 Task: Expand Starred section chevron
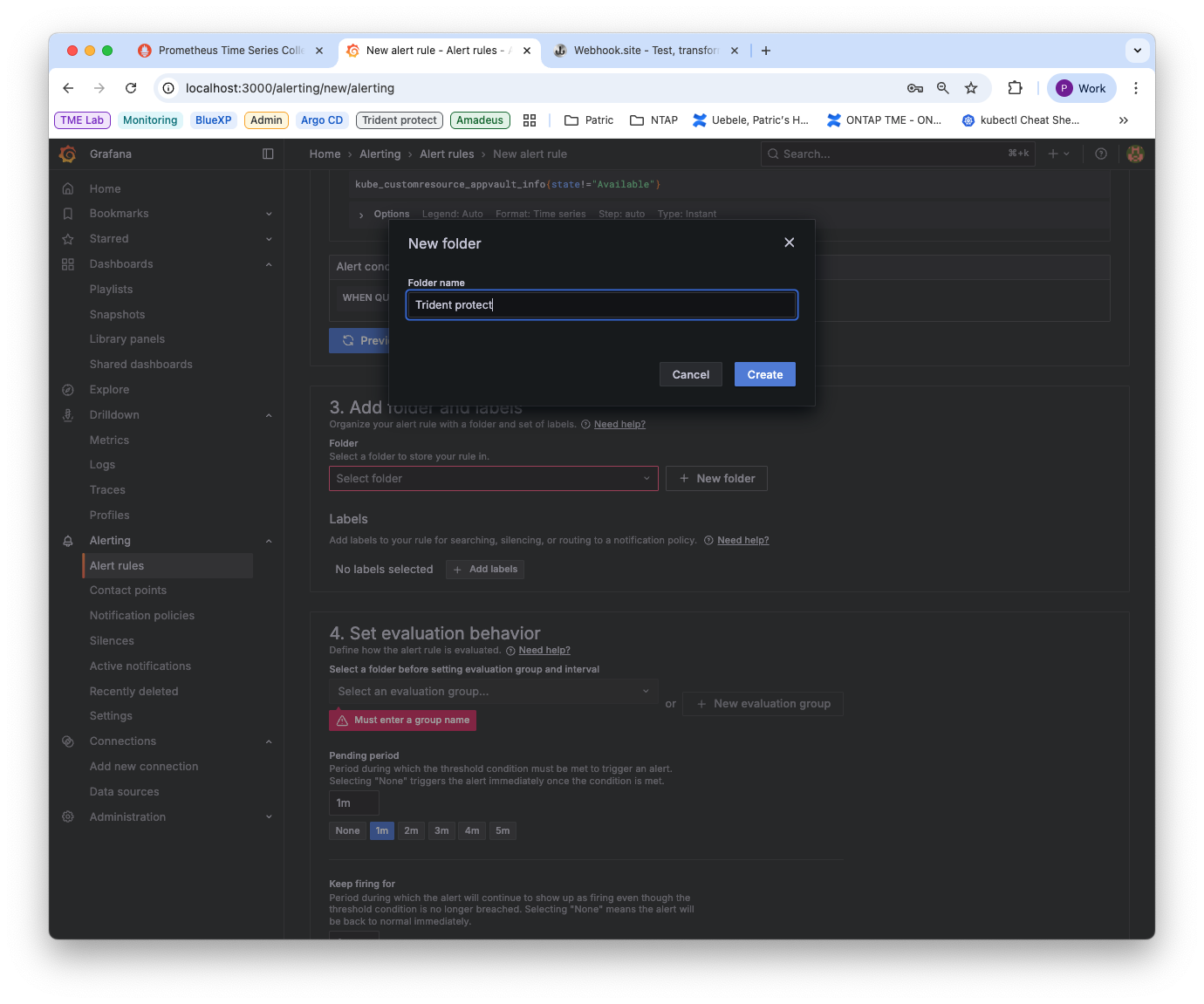(269, 239)
